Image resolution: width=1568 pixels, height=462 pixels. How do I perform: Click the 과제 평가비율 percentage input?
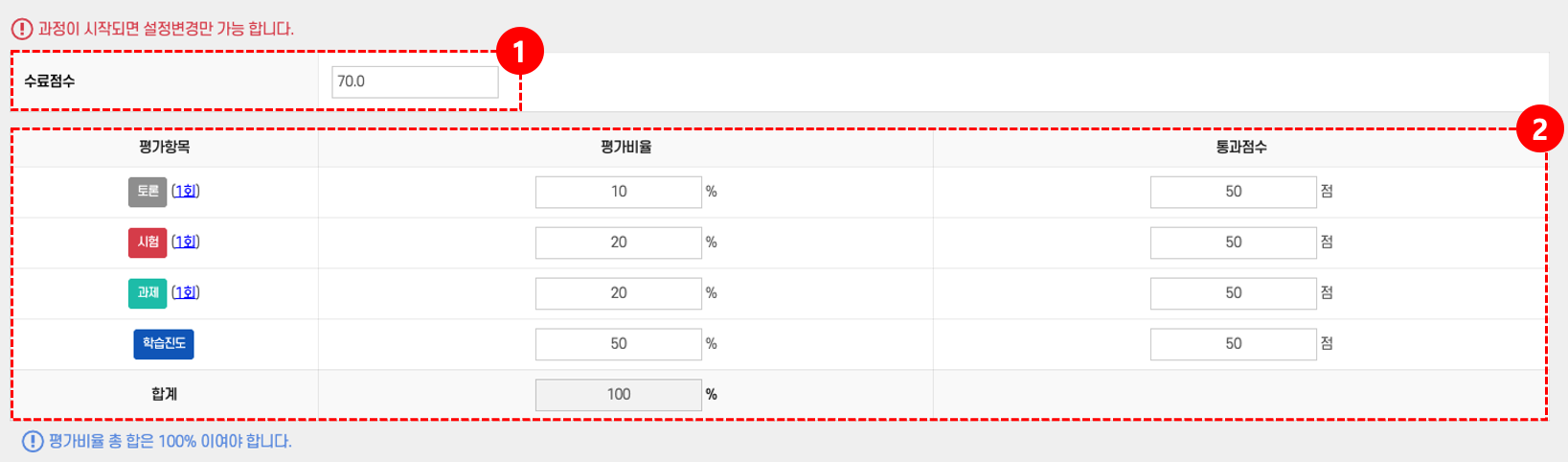coord(618,293)
